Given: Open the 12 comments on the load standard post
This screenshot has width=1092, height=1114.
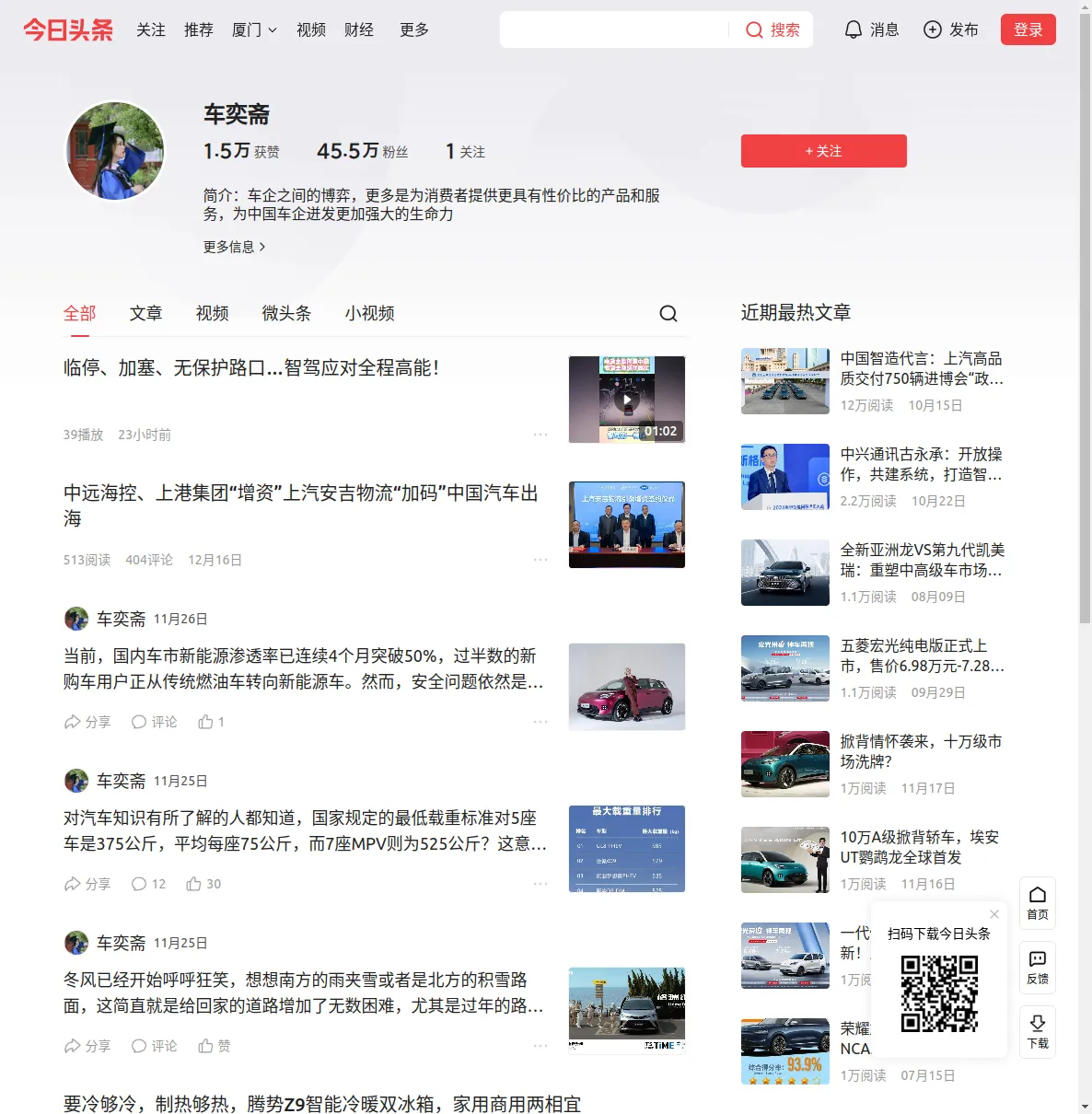Looking at the screenshot, I should [x=148, y=884].
